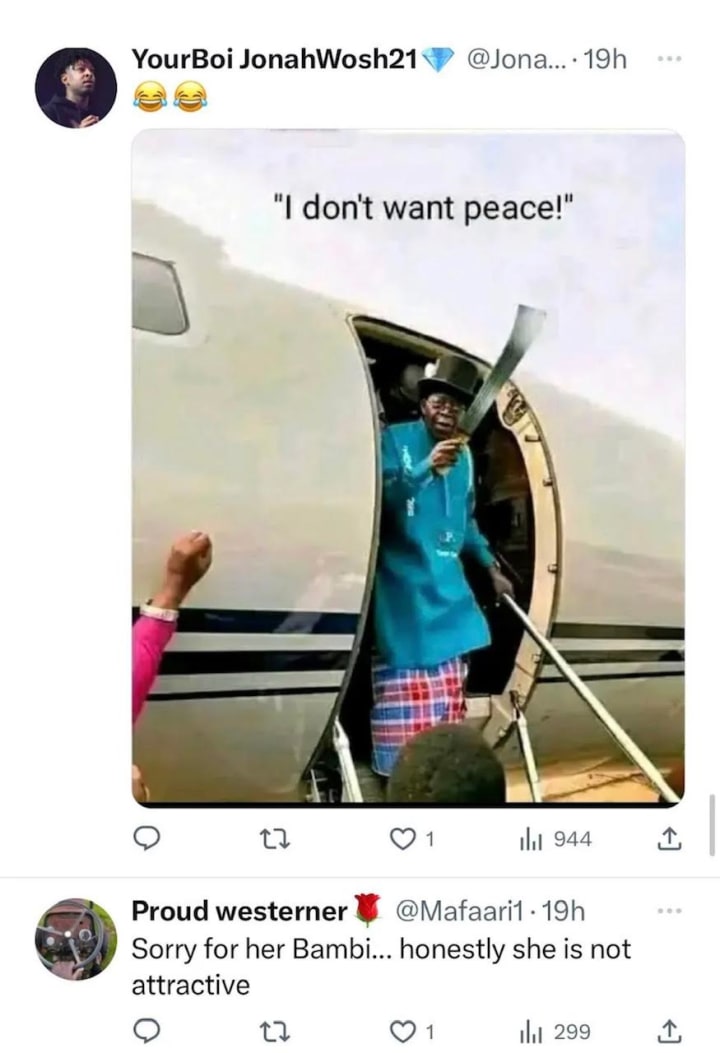View analytics showing 299 views
720x1053 pixels.
[555, 1032]
